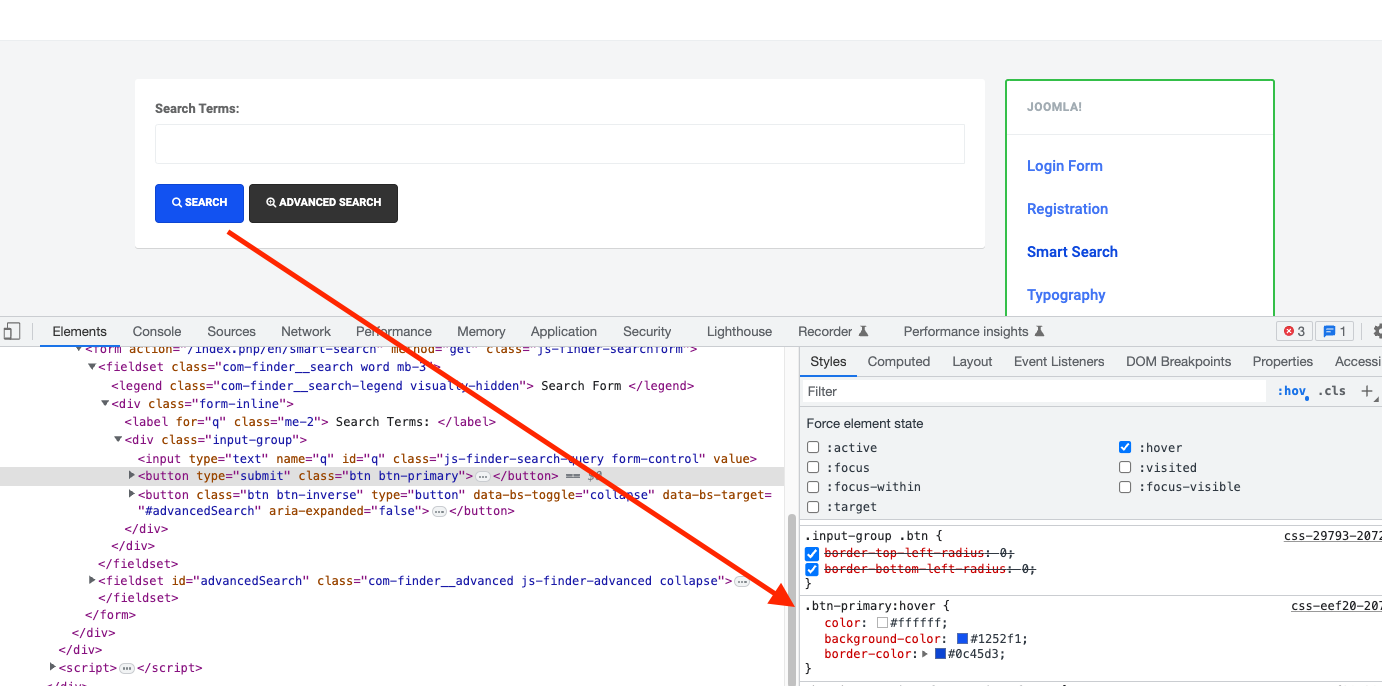Click the add new style rule plus
The width and height of the screenshot is (1382, 686).
pyautogui.click(x=1367, y=391)
